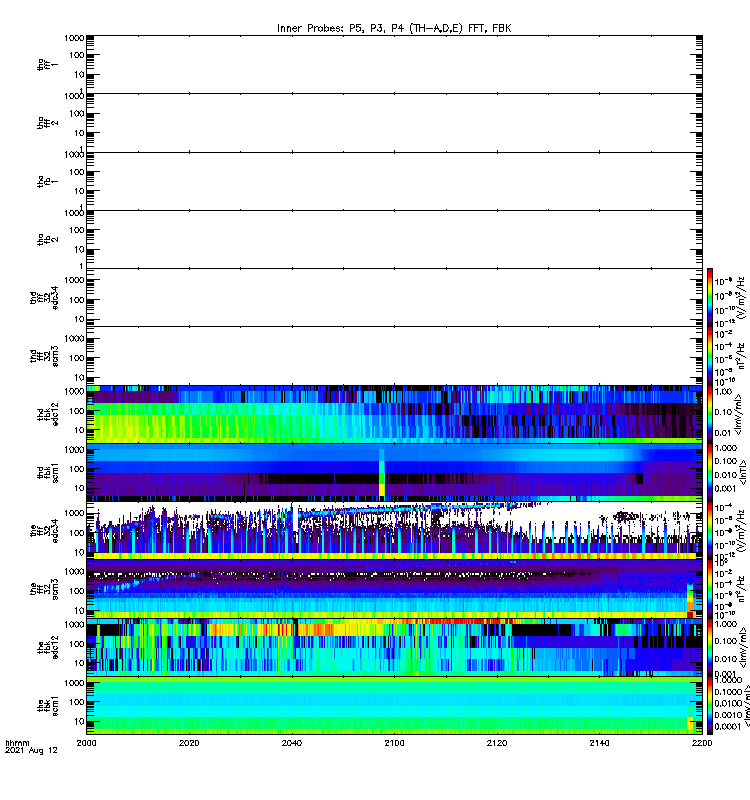Image resolution: width=750 pixels, height=800 pixels.
Task: Click the color bar beside the fff edc34 panel
Action: pos(710,531)
